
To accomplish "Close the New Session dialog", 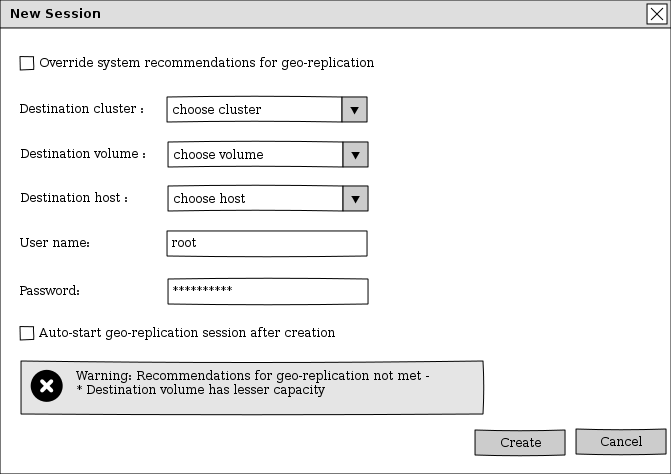I will [x=656, y=14].
